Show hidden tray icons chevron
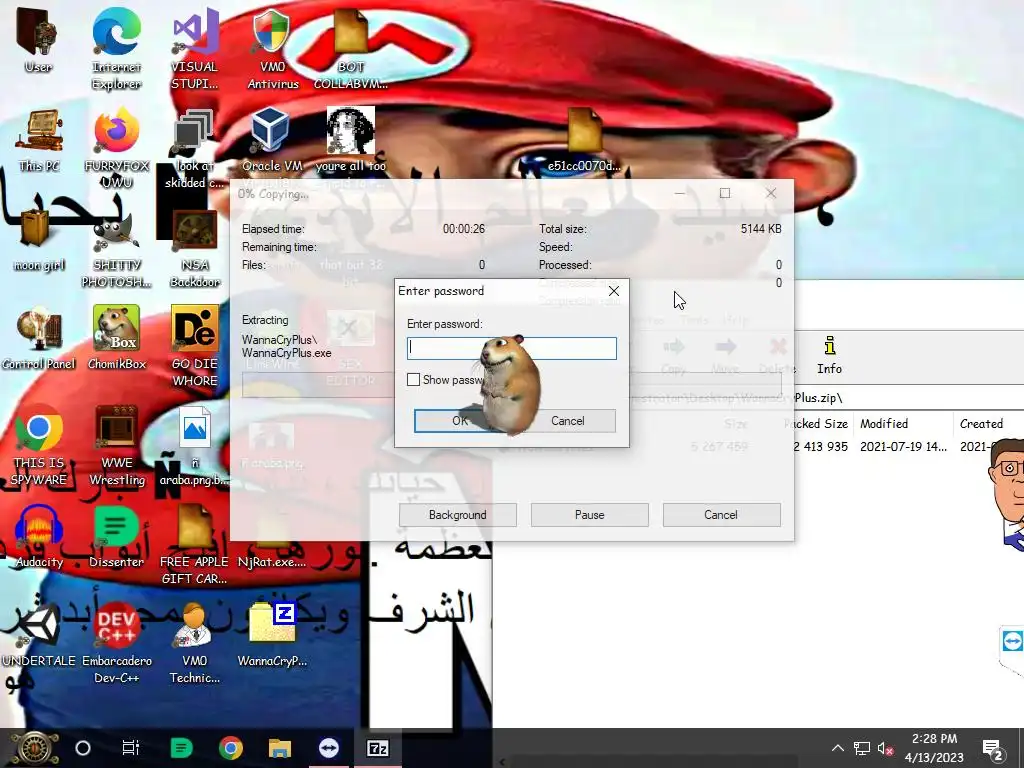This screenshot has width=1024, height=768. 837,748
